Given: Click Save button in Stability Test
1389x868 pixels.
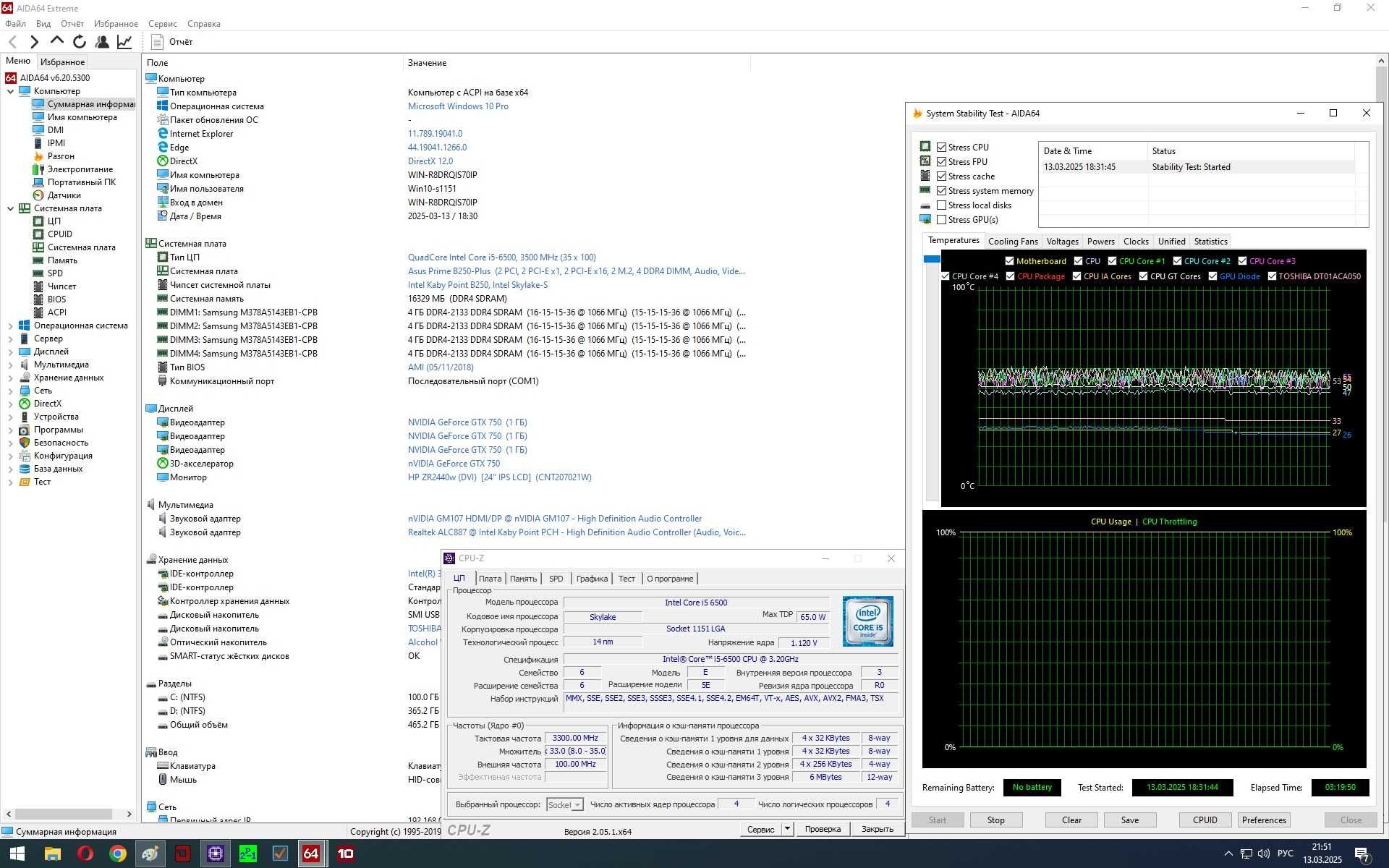Looking at the screenshot, I should point(1129,820).
